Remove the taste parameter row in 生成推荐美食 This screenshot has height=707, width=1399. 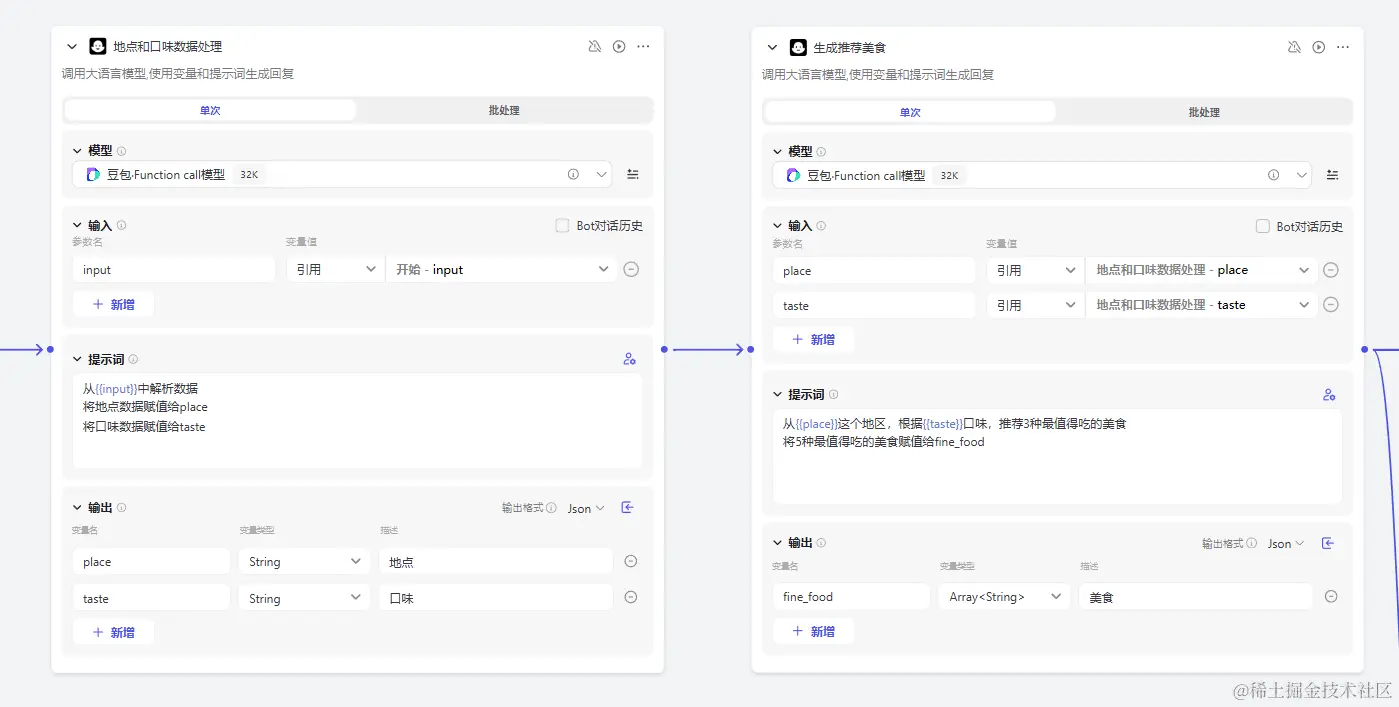click(1331, 305)
